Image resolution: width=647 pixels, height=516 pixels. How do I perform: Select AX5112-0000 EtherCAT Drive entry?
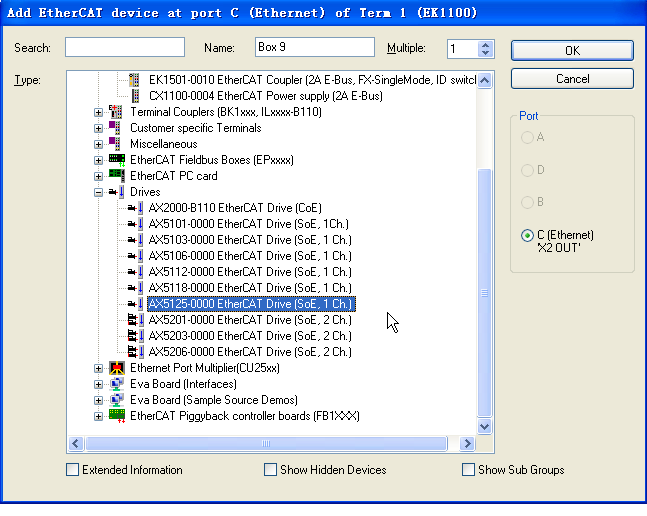point(250,272)
